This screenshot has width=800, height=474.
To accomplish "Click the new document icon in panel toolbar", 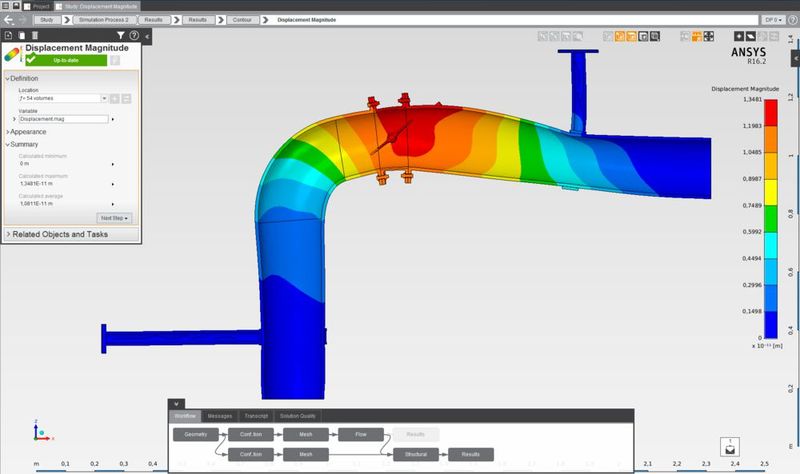I will coord(8,35).
